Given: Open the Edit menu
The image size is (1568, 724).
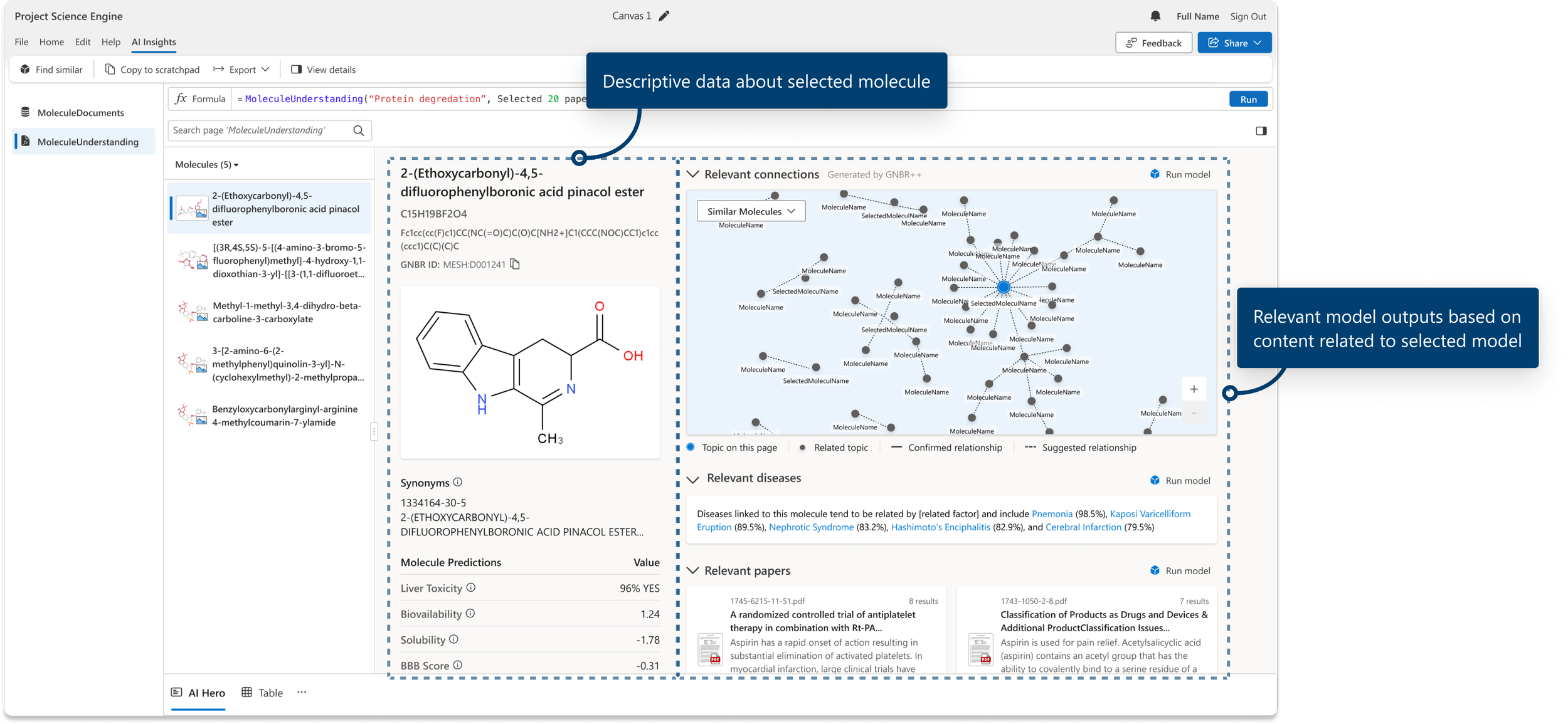Looking at the screenshot, I should [83, 42].
